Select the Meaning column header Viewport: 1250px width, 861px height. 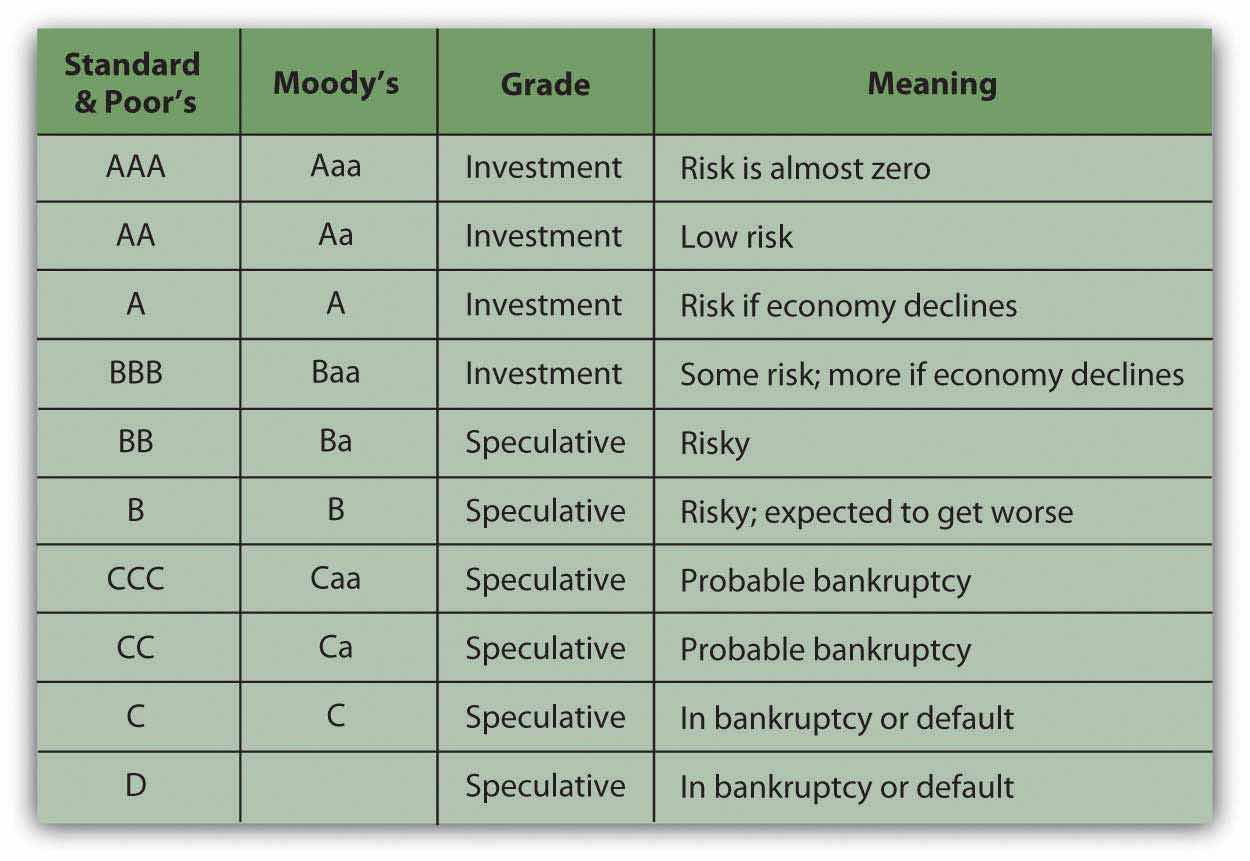(x=931, y=83)
